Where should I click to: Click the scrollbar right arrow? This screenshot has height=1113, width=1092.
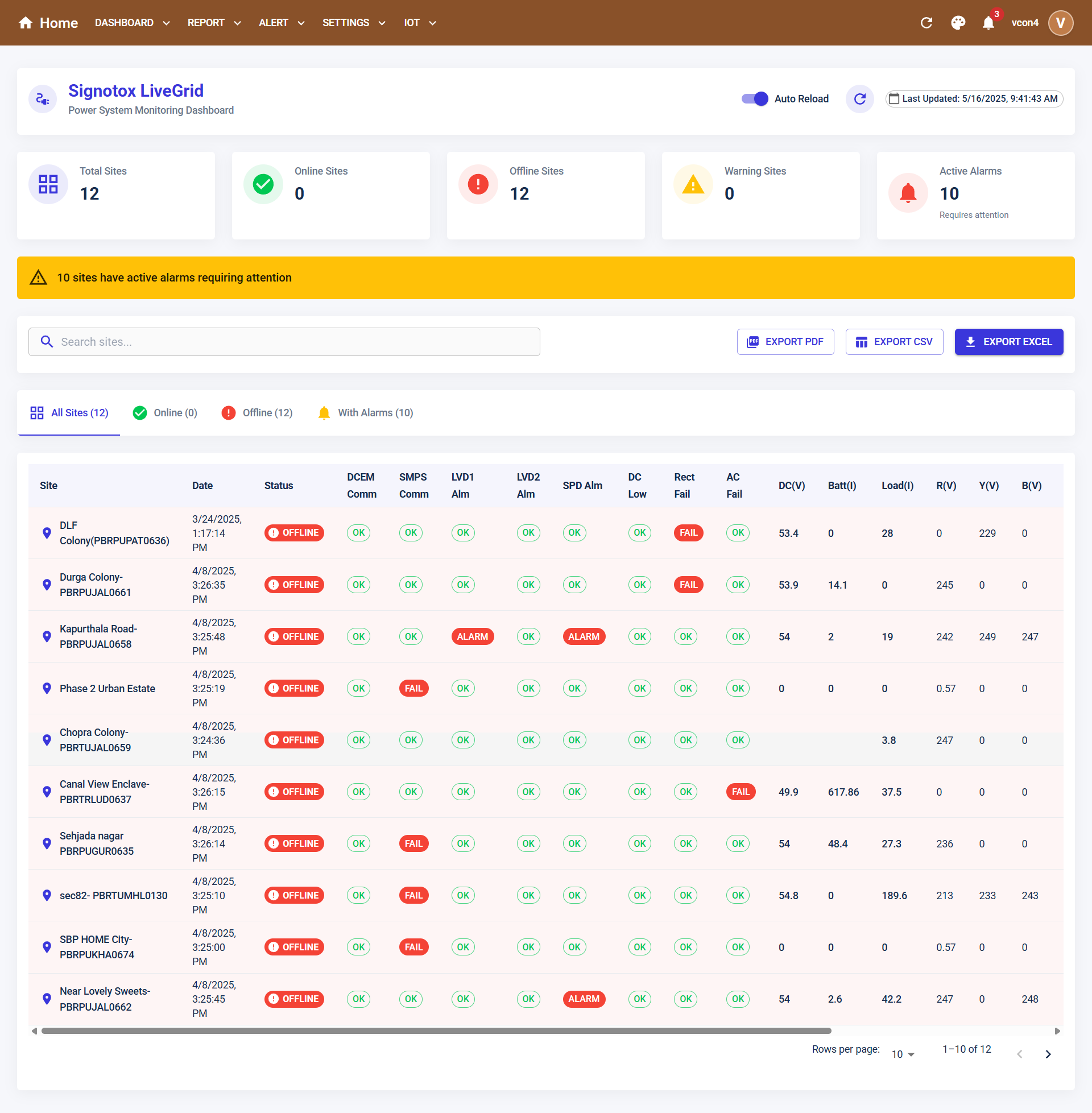click(1057, 1031)
